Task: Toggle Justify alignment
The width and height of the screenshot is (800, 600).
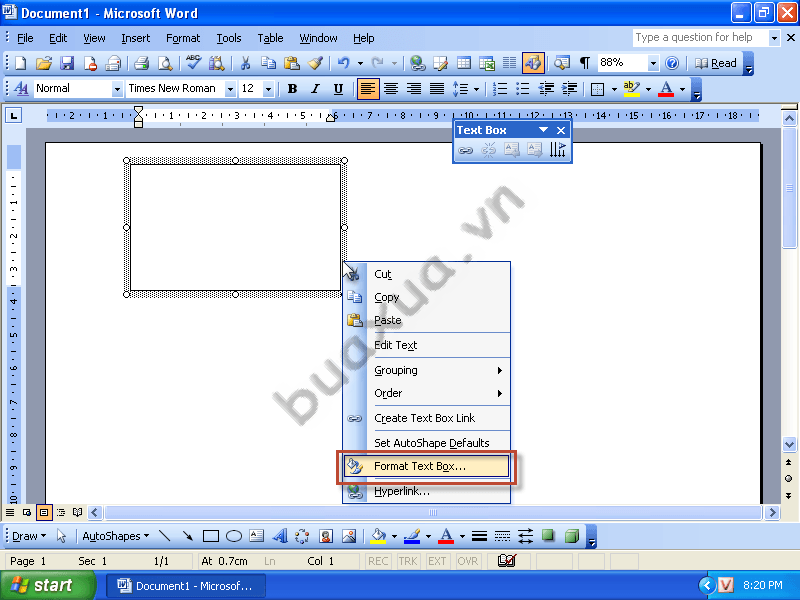Action: click(x=437, y=89)
